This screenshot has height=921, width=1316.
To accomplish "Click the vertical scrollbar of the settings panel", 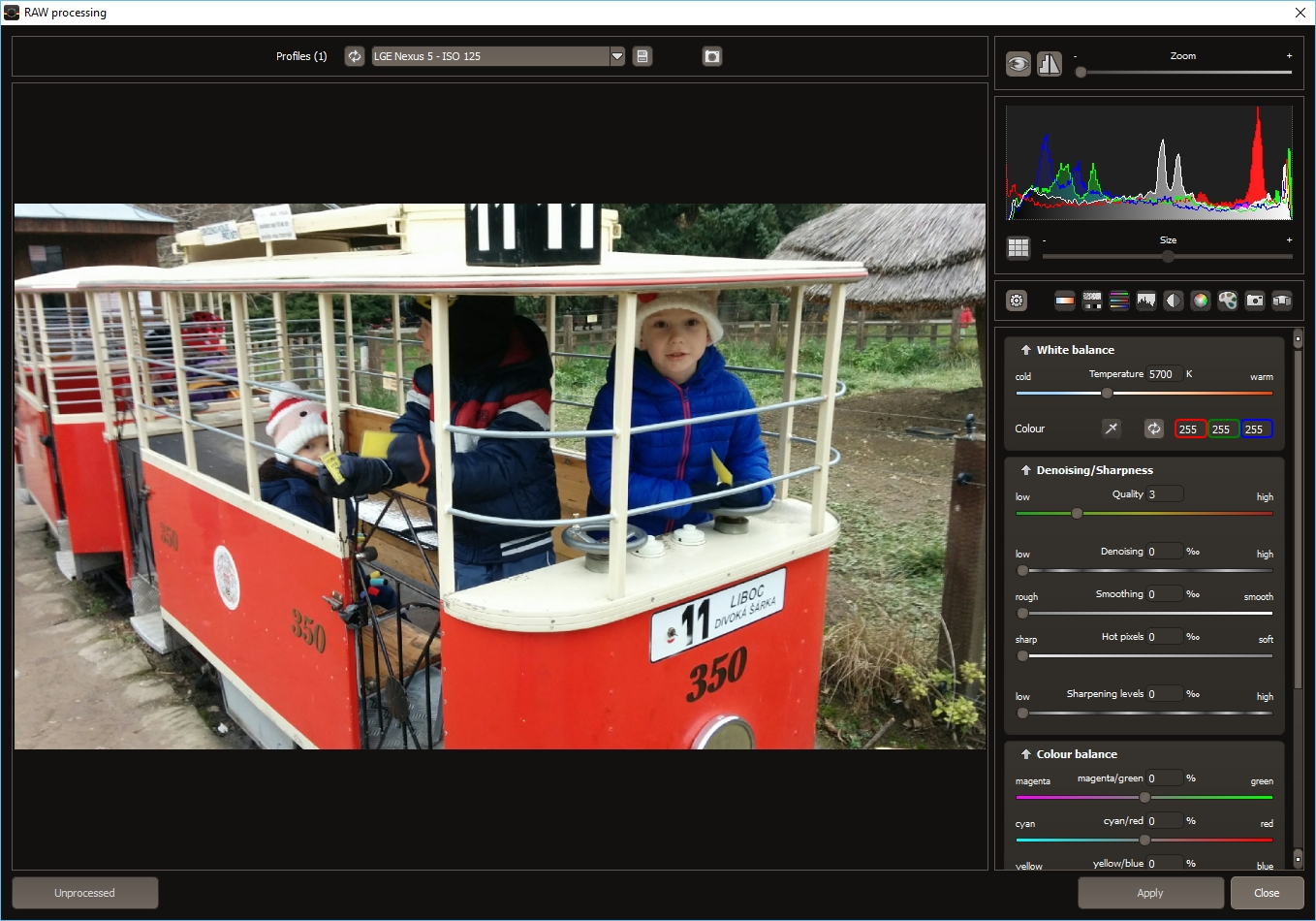I will click(x=1298, y=519).
